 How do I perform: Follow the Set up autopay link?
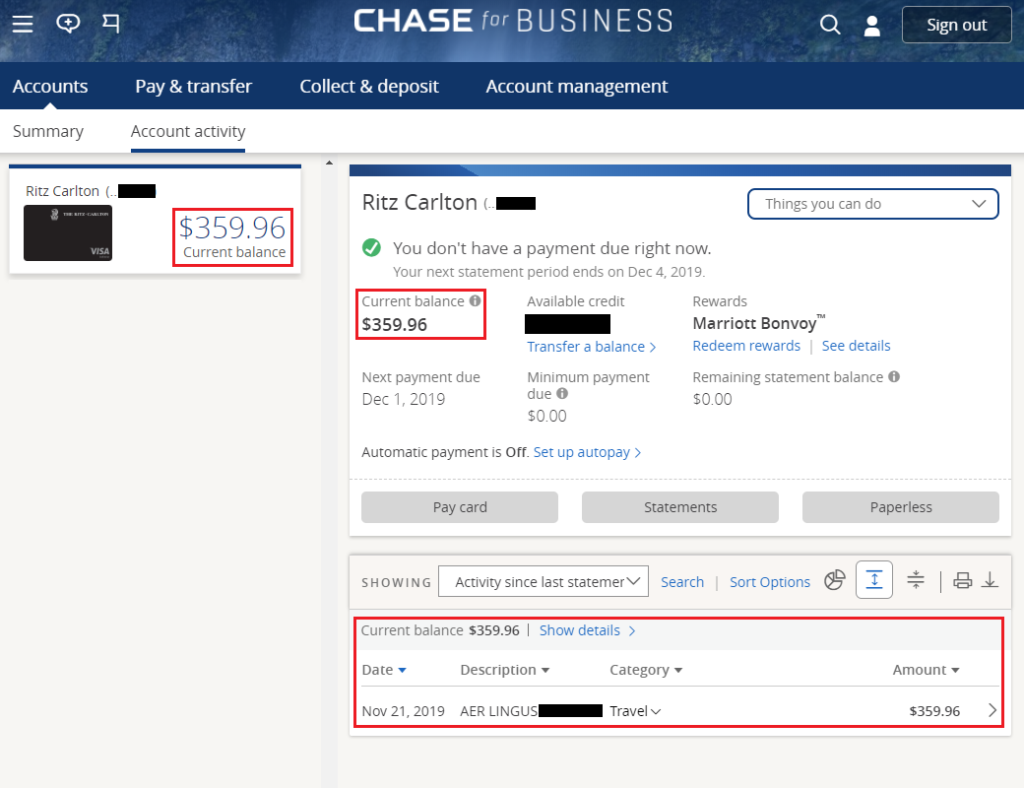pos(587,452)
